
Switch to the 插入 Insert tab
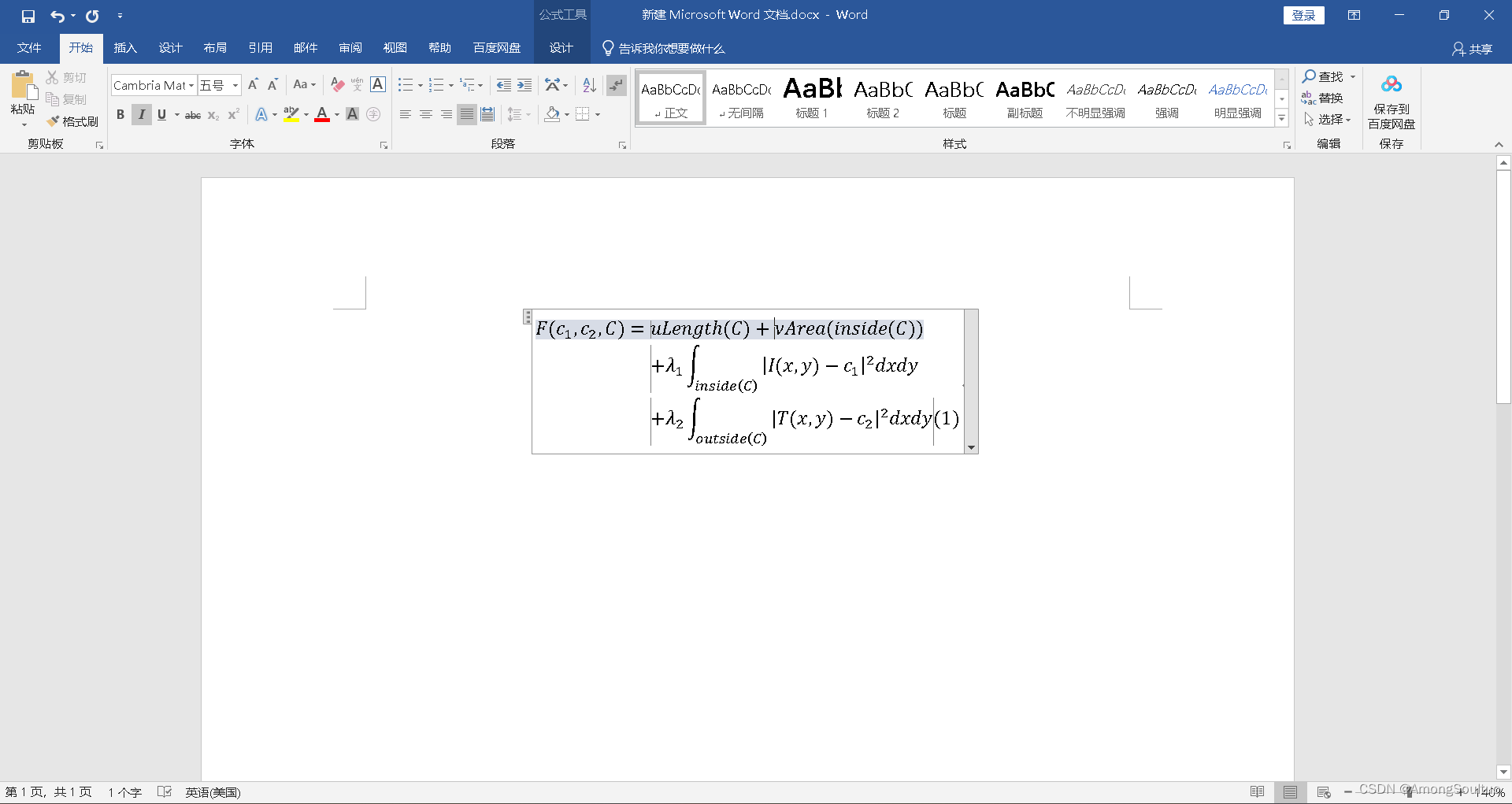pyautogui.click(x=125, y=48)
